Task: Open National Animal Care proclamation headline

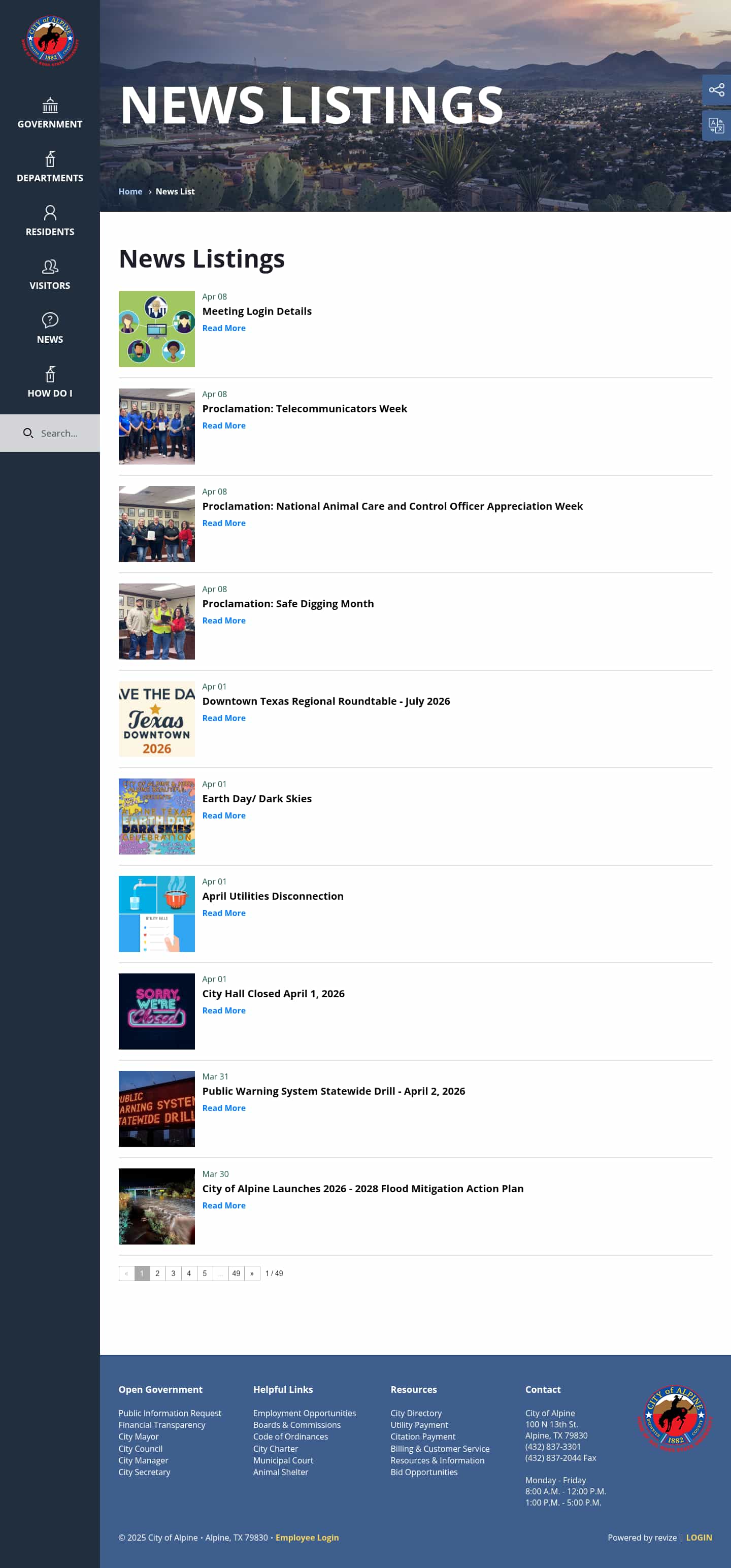Action: pos(392,506)
